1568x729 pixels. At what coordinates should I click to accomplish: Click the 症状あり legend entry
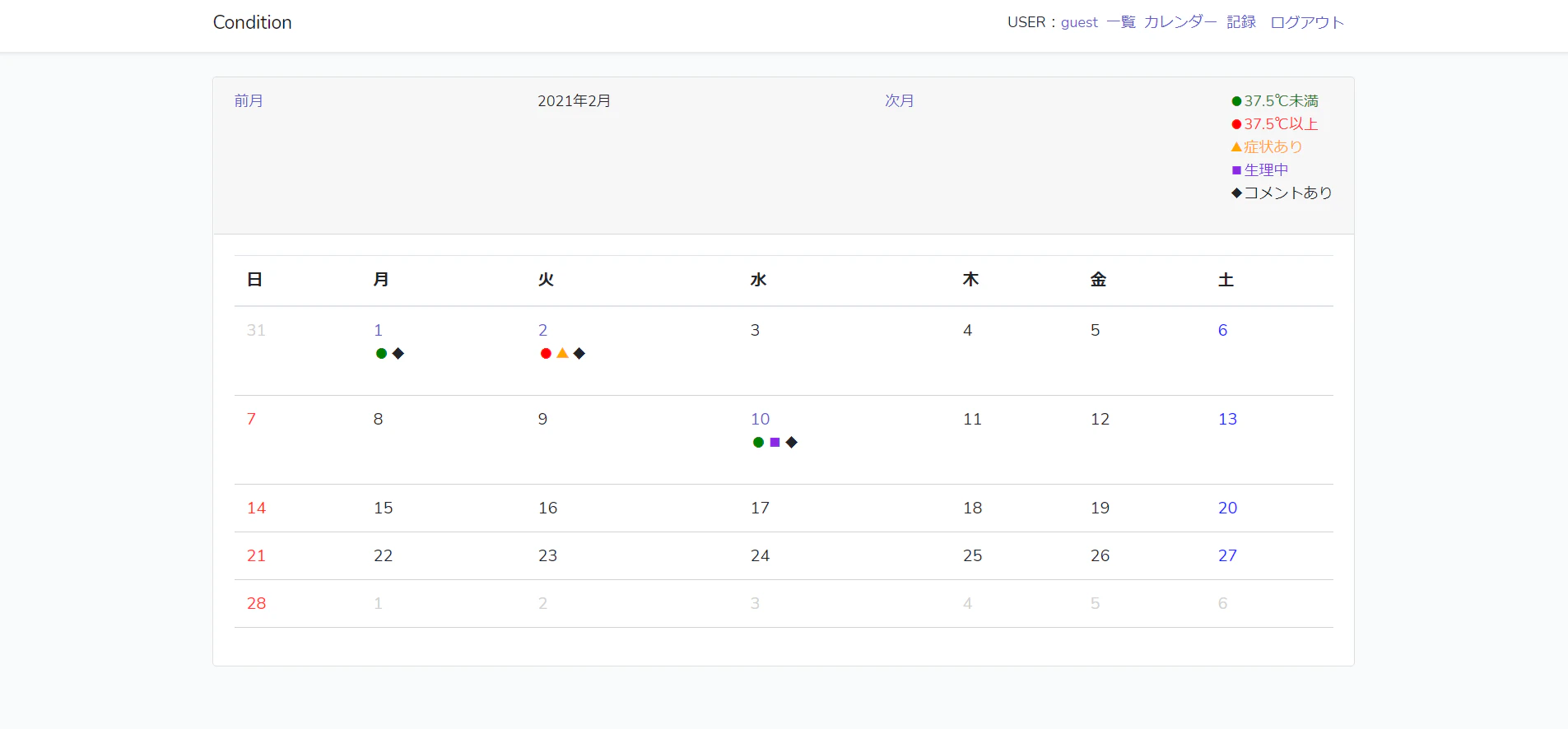tap(1267, 146)
